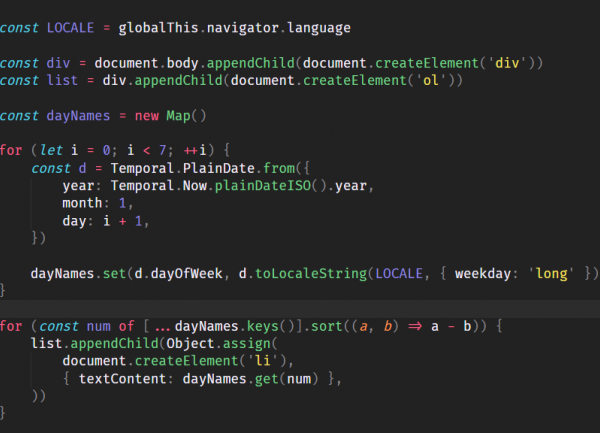
Task: Click the 'list' variable declaration name
Action: (x=62, y=80)
